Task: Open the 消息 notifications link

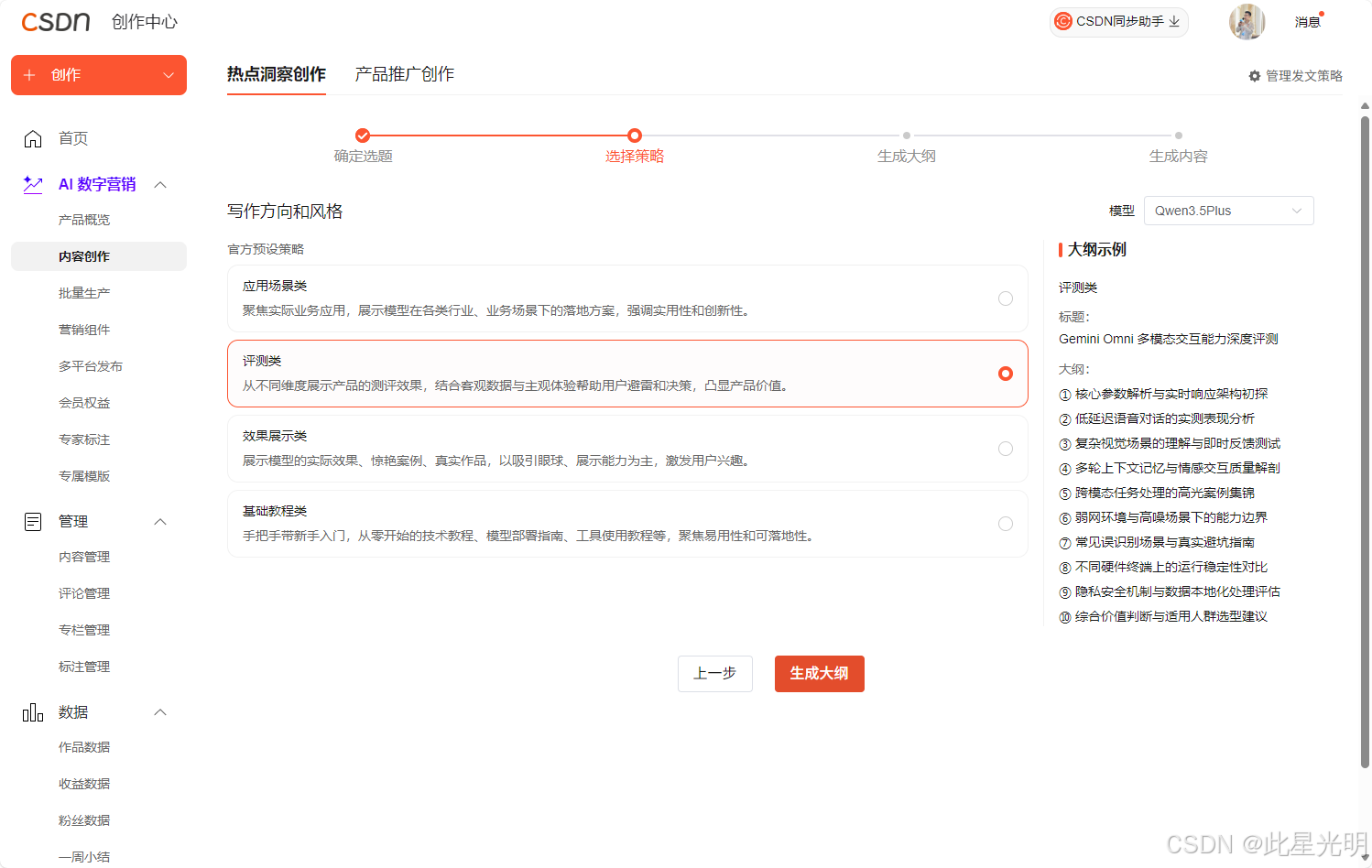Action: [x=1307, y=22]
